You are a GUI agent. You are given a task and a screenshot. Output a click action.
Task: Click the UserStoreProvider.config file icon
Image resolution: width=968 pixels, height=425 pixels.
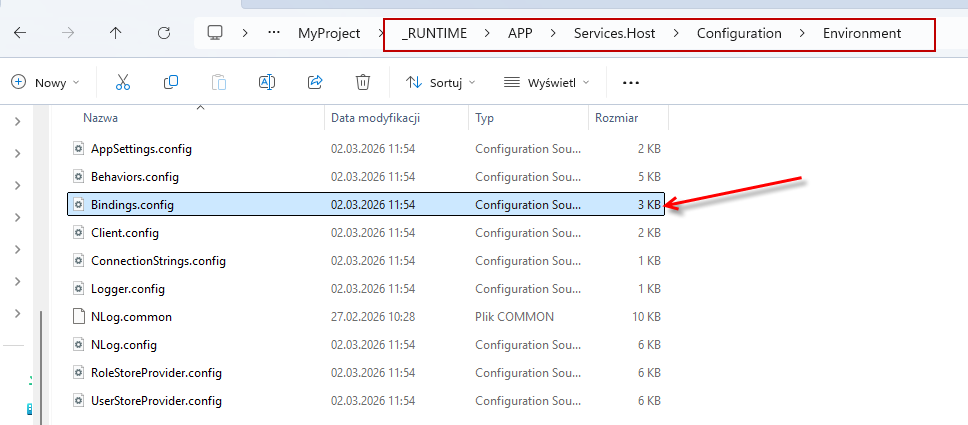[x=78, y=401]
